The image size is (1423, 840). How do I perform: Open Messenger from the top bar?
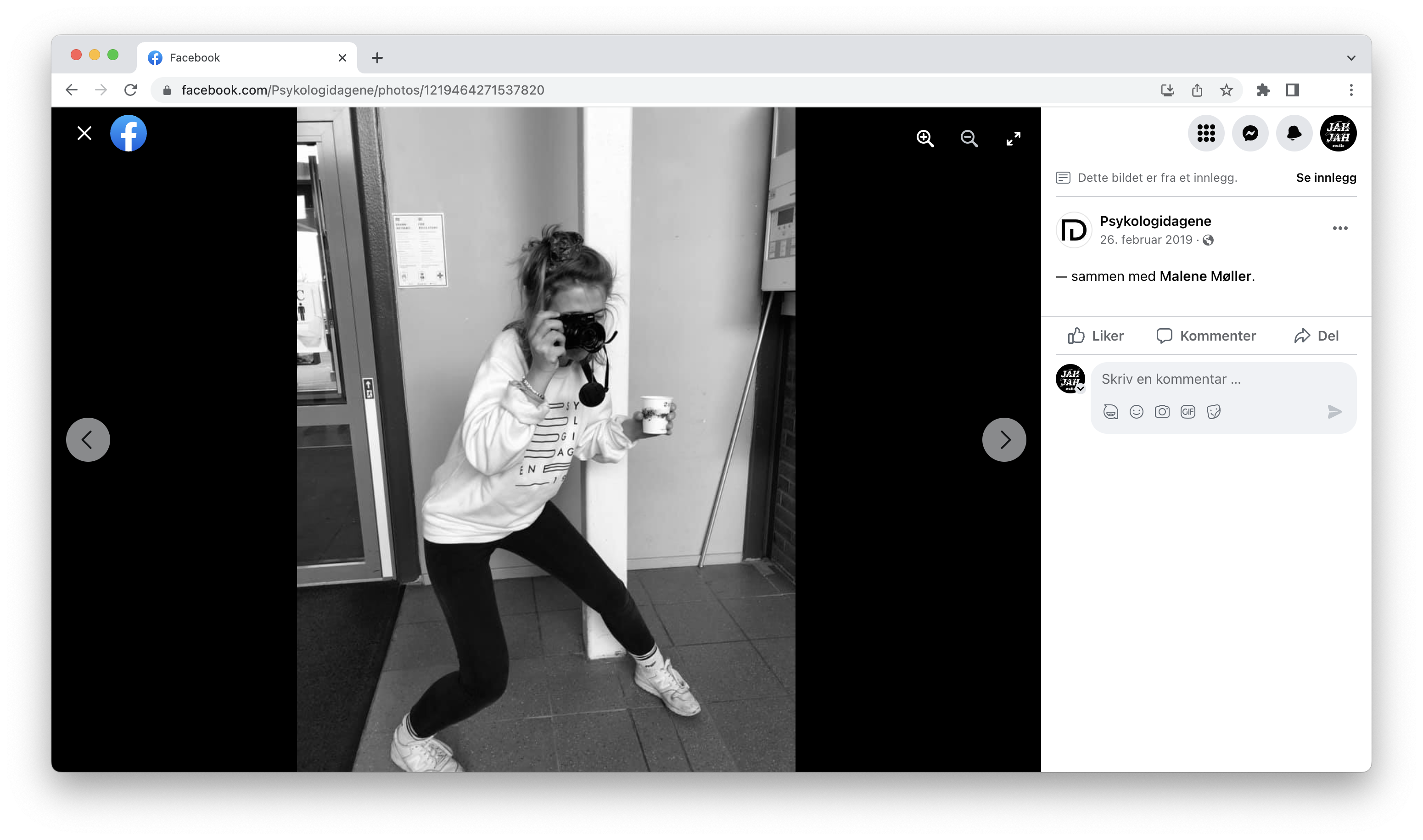coord(1250,134)
